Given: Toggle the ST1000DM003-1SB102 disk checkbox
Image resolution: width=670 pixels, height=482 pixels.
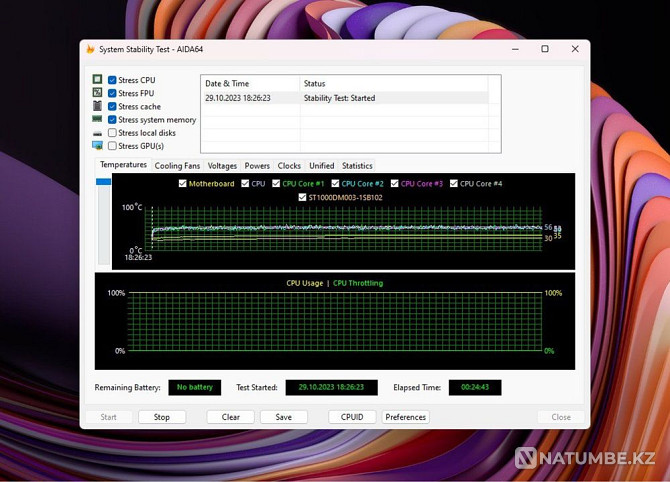Looking at the screenshot, I should coord(302,197).
